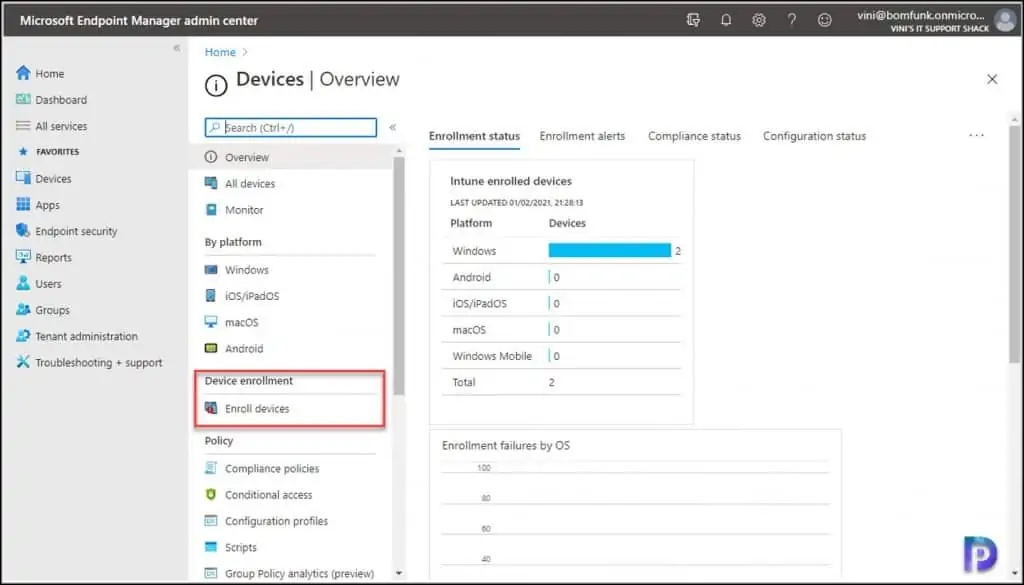
Task: Collapse the Devices menu pane
Action: point(392,127)
